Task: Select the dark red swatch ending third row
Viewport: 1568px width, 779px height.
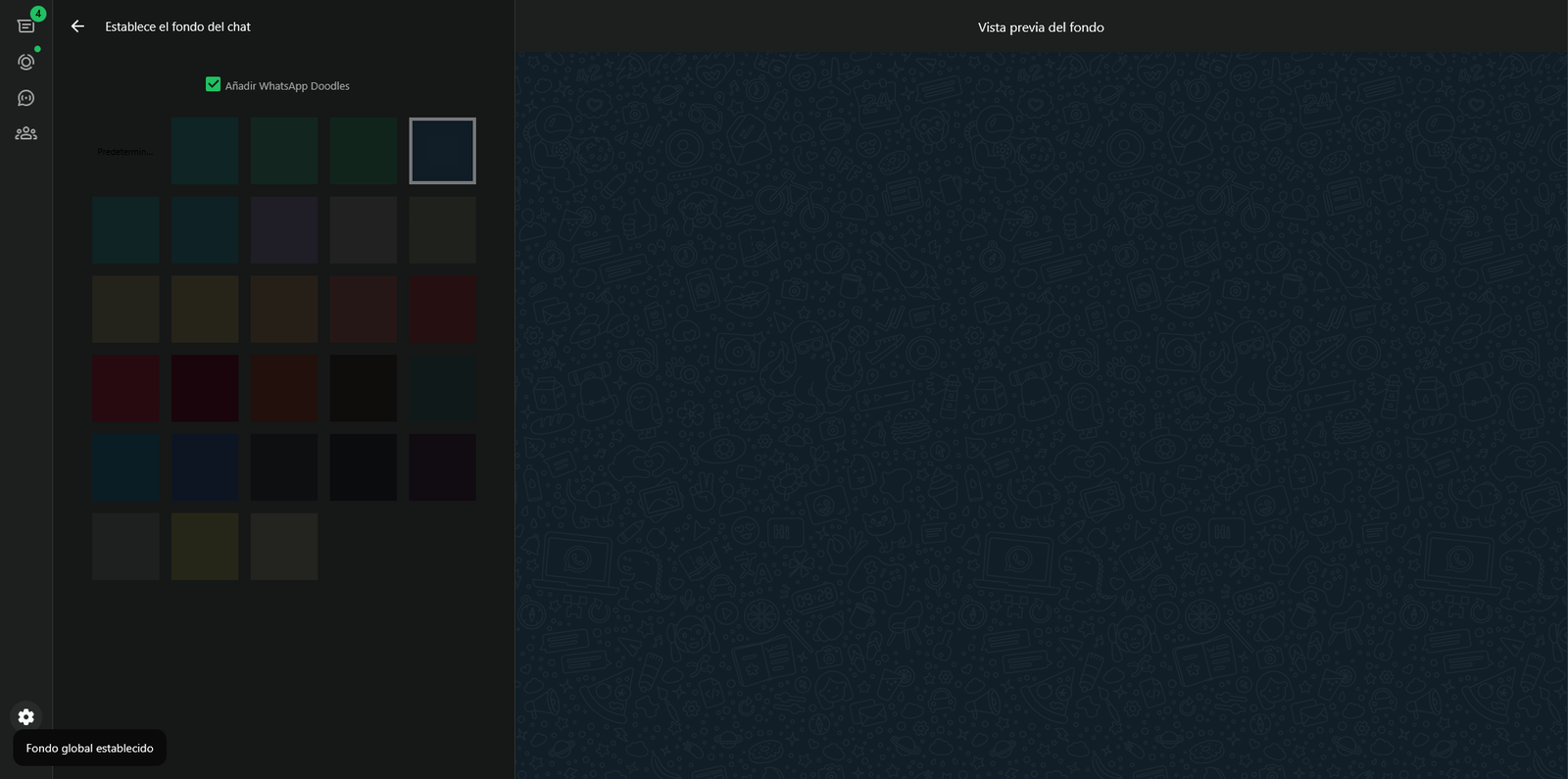Action: [x=443, y=309]
